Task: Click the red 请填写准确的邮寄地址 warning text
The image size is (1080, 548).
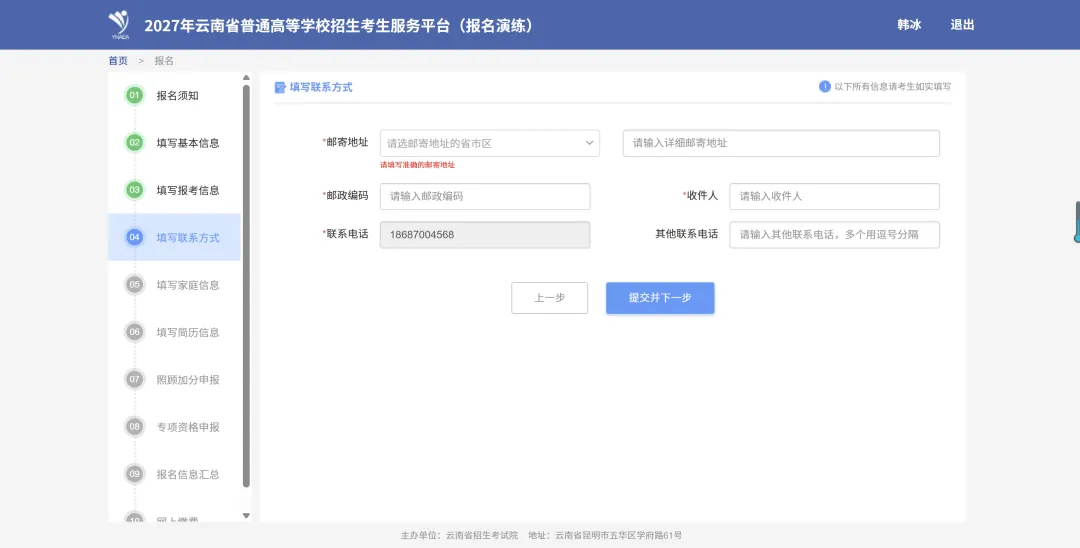Action: (x=417, y=165)
